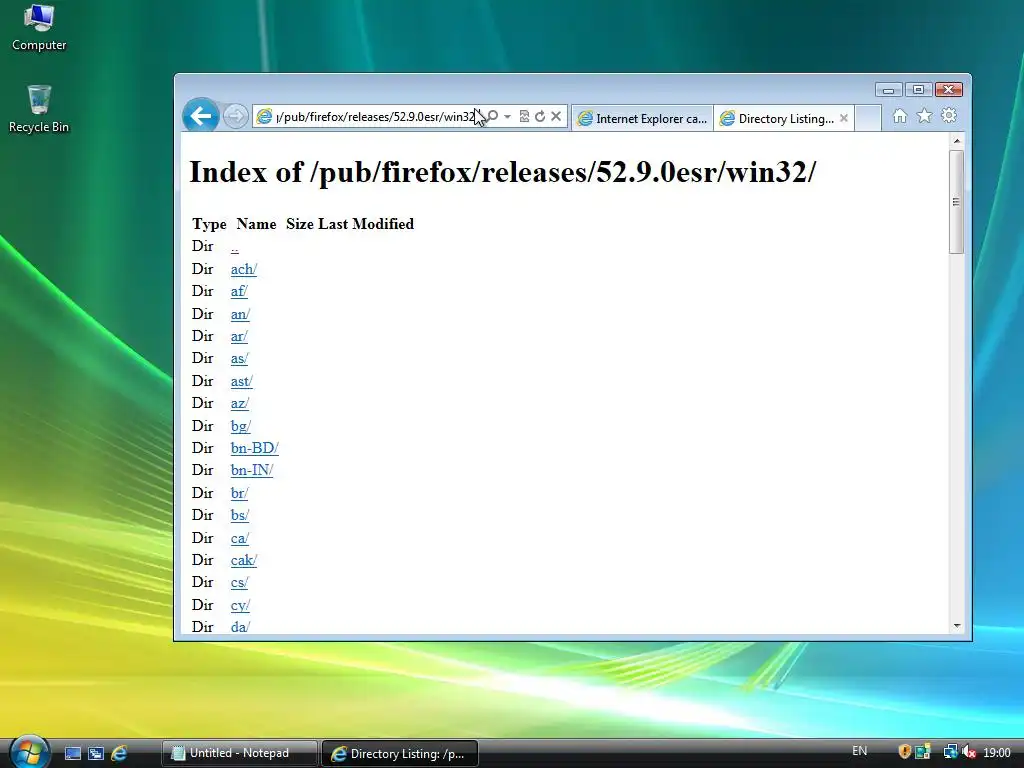Open the ca/ directory link

pos(240,538)
